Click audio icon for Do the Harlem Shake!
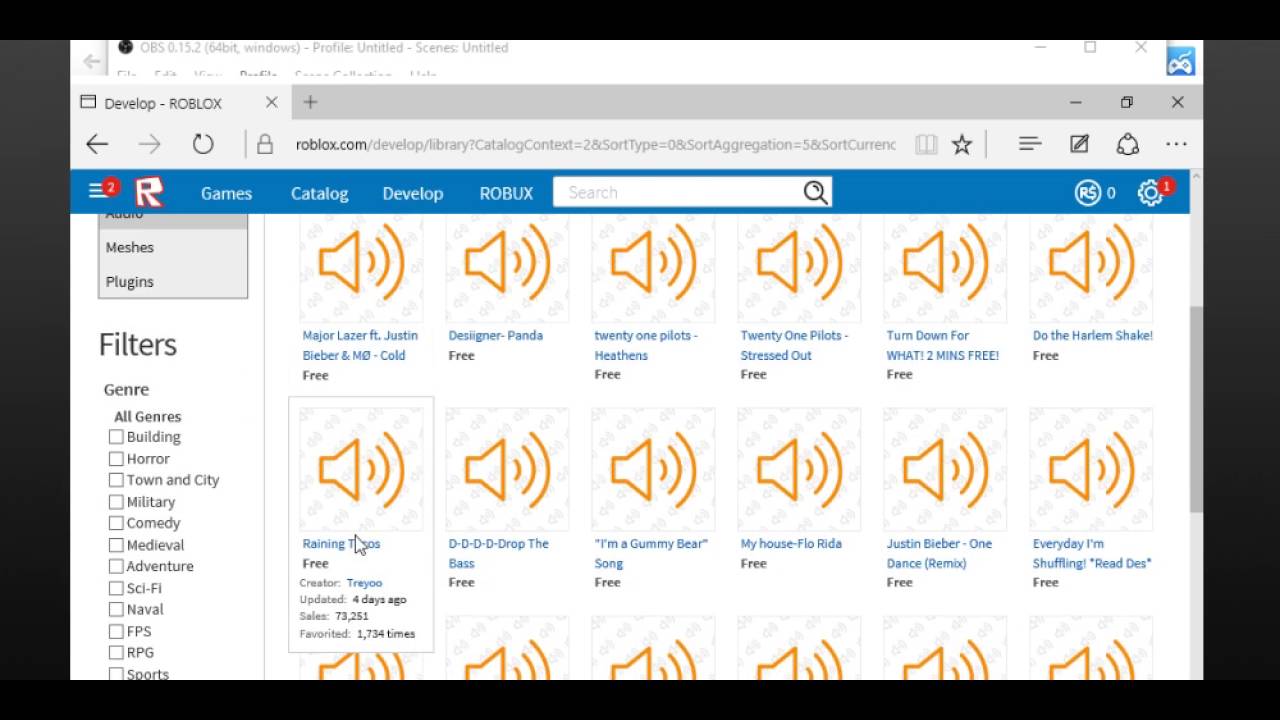The width and height of the screenshot is (1280, 720). pyautogui.click(x=1091, y=264)
